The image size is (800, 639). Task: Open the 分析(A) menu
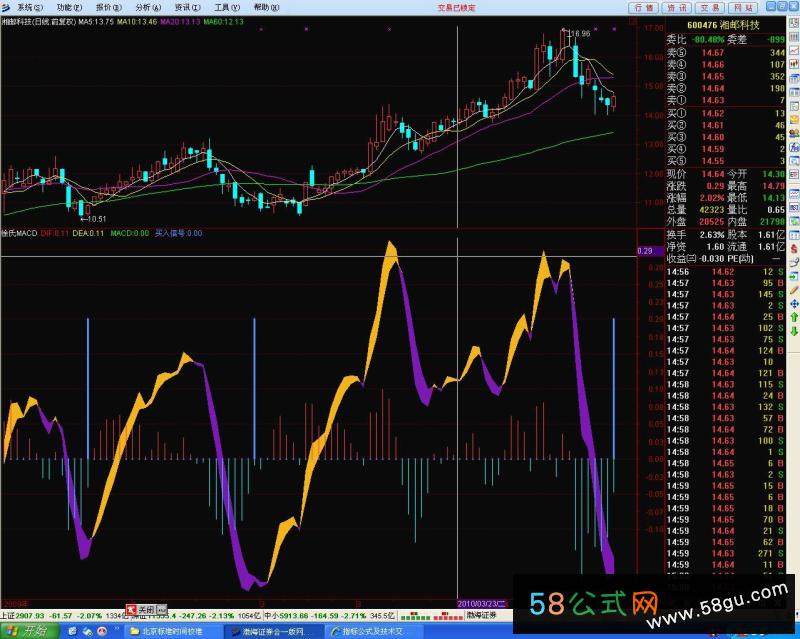(148, 8)
